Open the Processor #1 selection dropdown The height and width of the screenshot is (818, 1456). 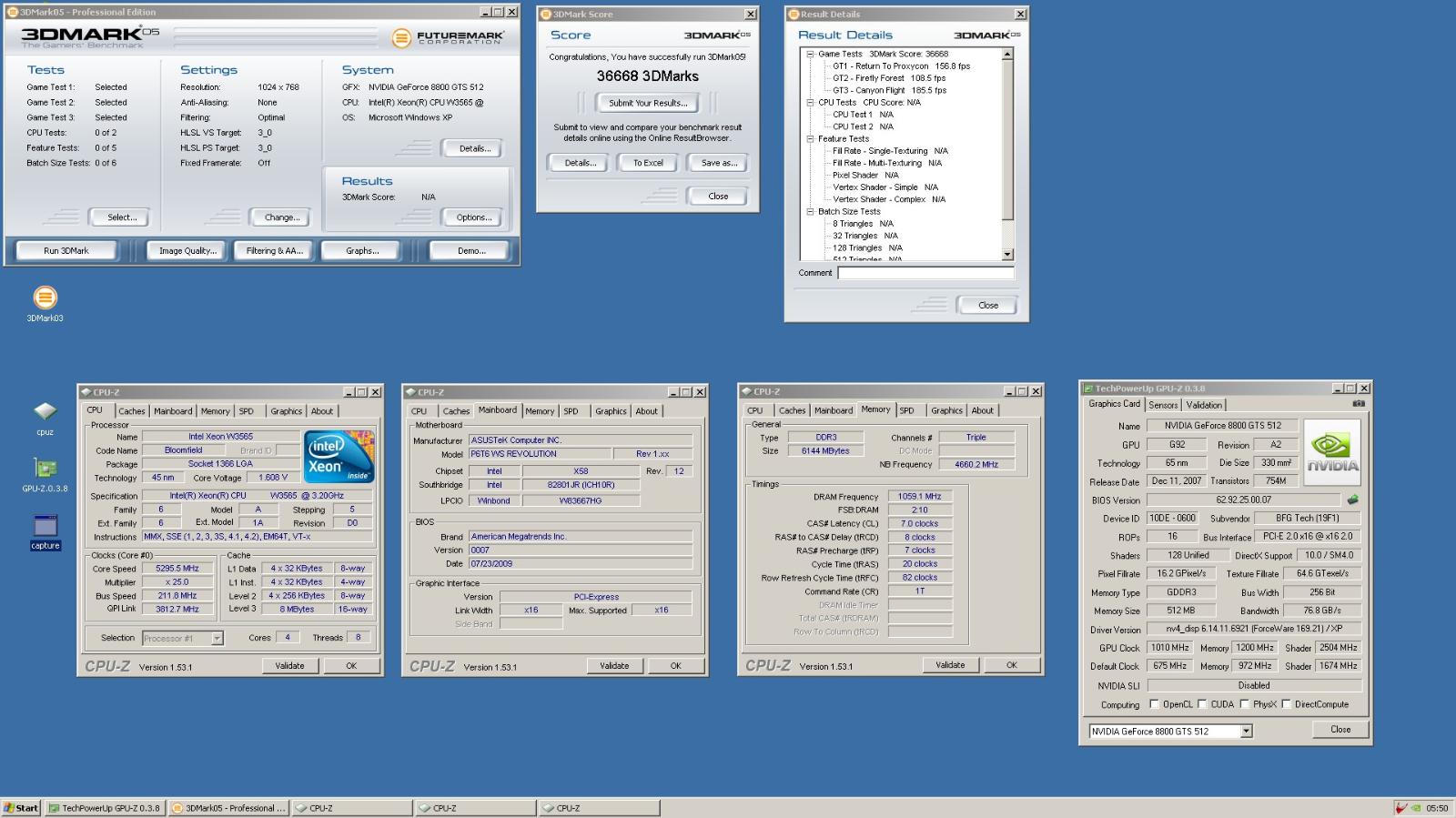point(217,638)
